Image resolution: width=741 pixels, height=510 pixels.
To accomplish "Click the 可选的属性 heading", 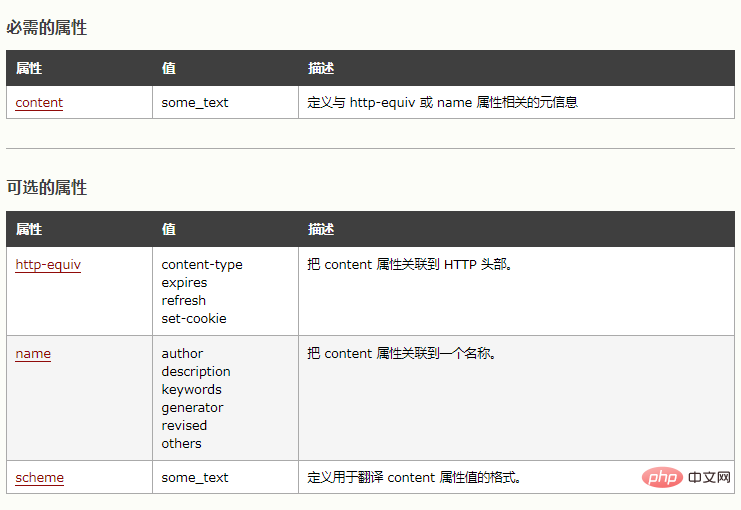I will click(47, 187).
